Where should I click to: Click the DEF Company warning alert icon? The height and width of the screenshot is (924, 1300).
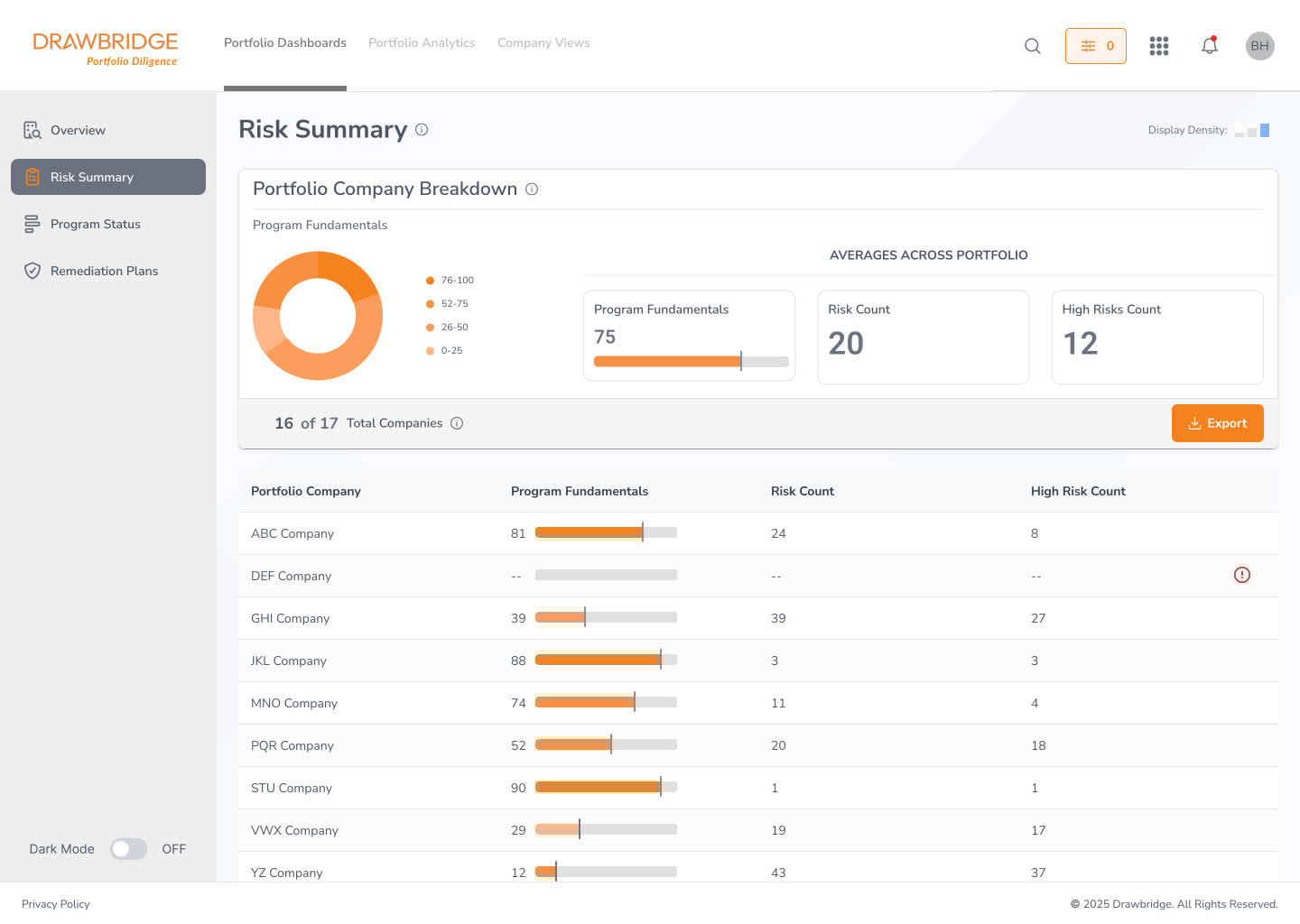coord(1242,575)
